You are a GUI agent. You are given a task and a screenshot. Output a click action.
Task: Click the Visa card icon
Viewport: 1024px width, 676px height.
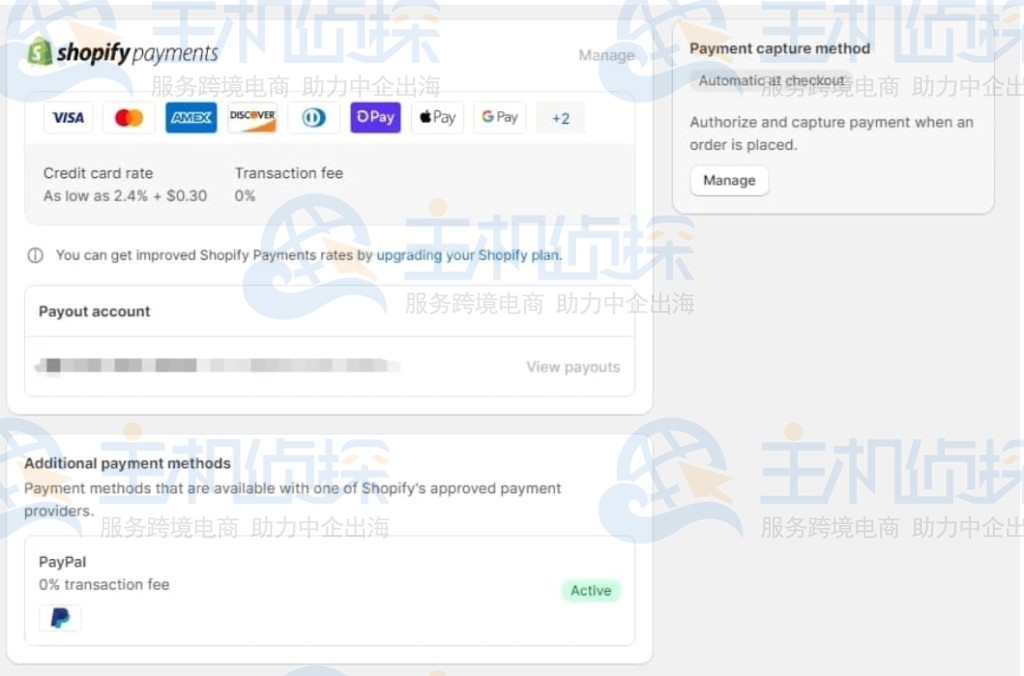click(x=67, y=117)
